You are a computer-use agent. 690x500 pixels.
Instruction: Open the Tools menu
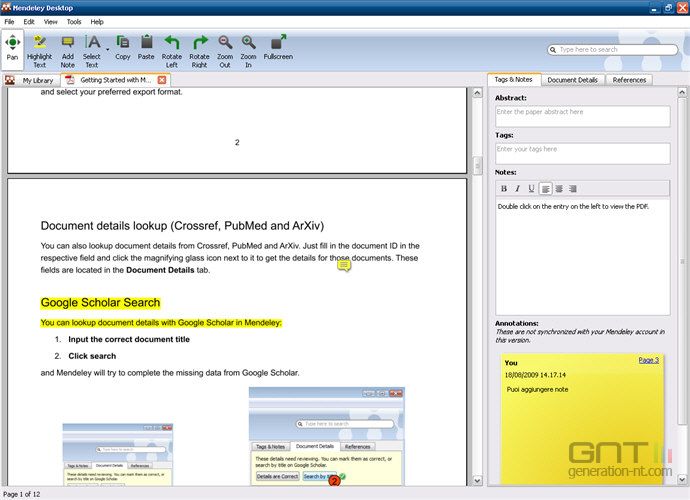74,21
